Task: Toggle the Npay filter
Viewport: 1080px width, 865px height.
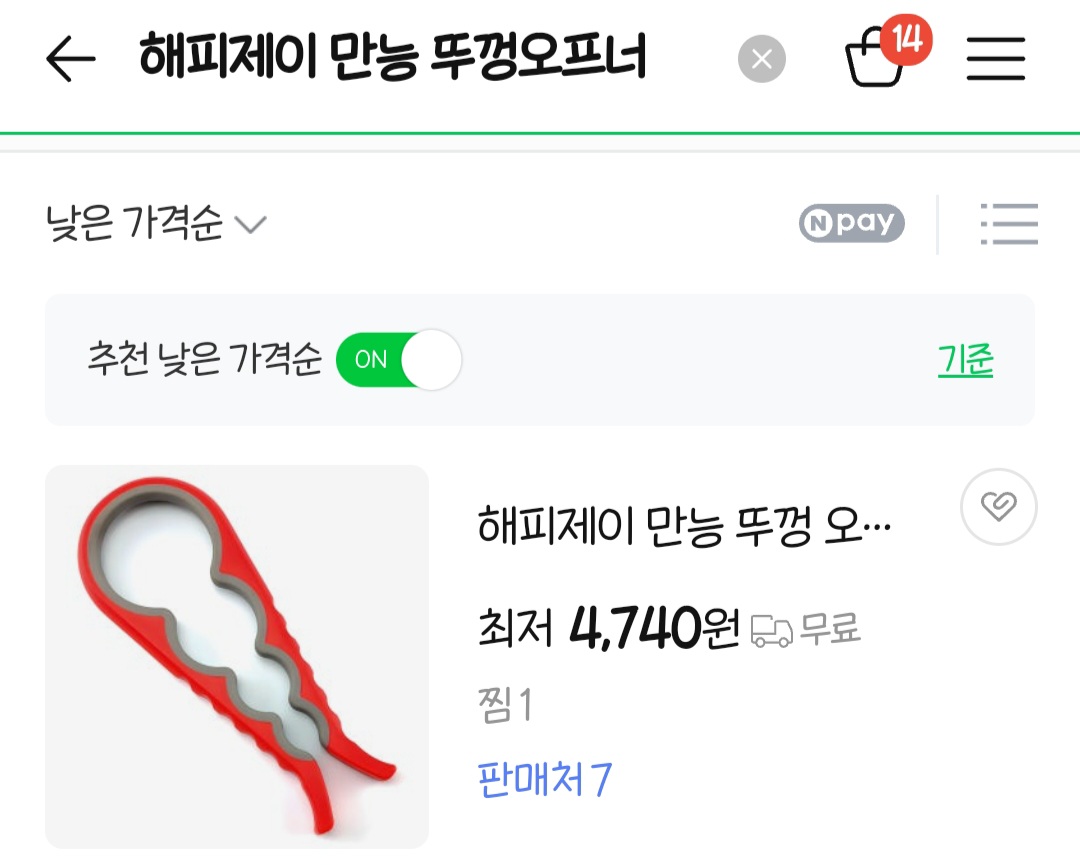Action: [x=851, y=223]
